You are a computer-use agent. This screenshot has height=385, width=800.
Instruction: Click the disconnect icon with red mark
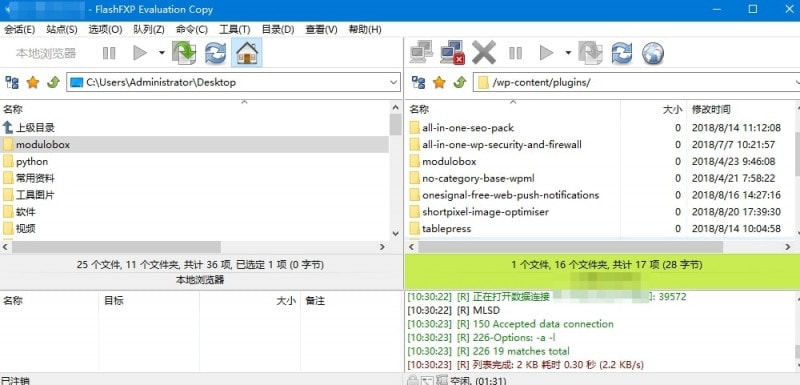(452, 53)
